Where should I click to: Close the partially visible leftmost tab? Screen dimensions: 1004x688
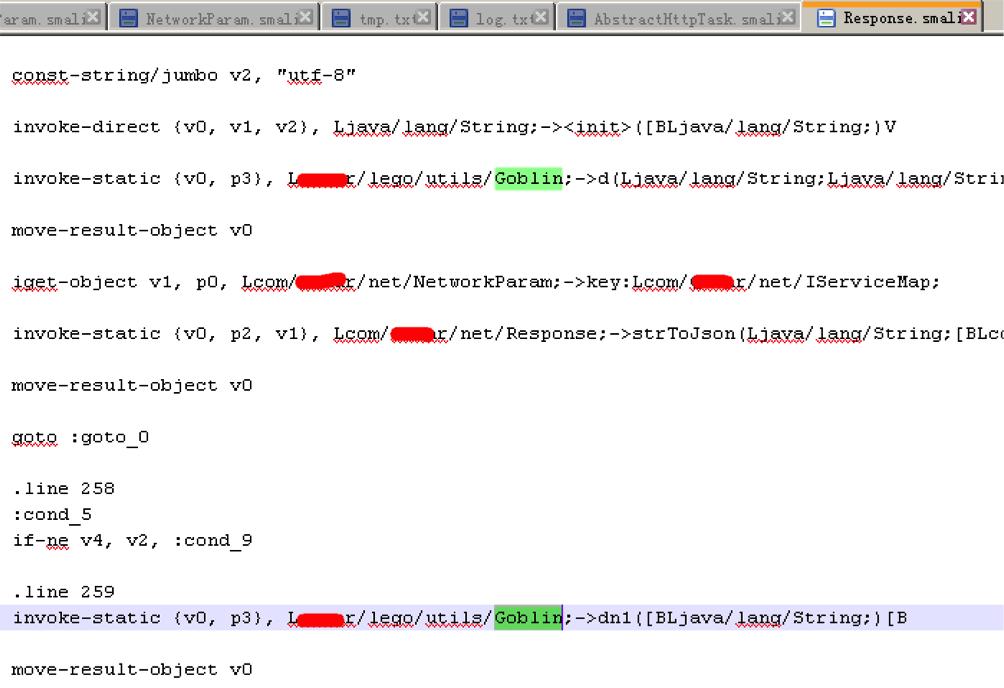[x=93, y=18]
